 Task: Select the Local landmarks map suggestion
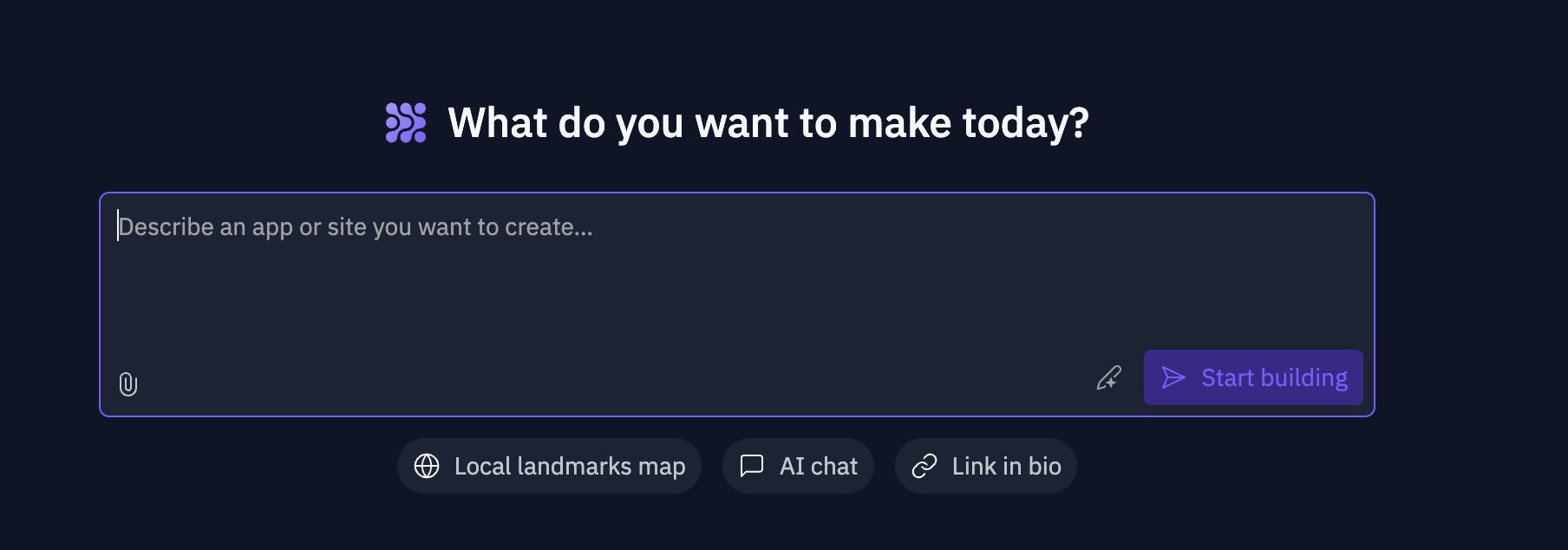549,466
